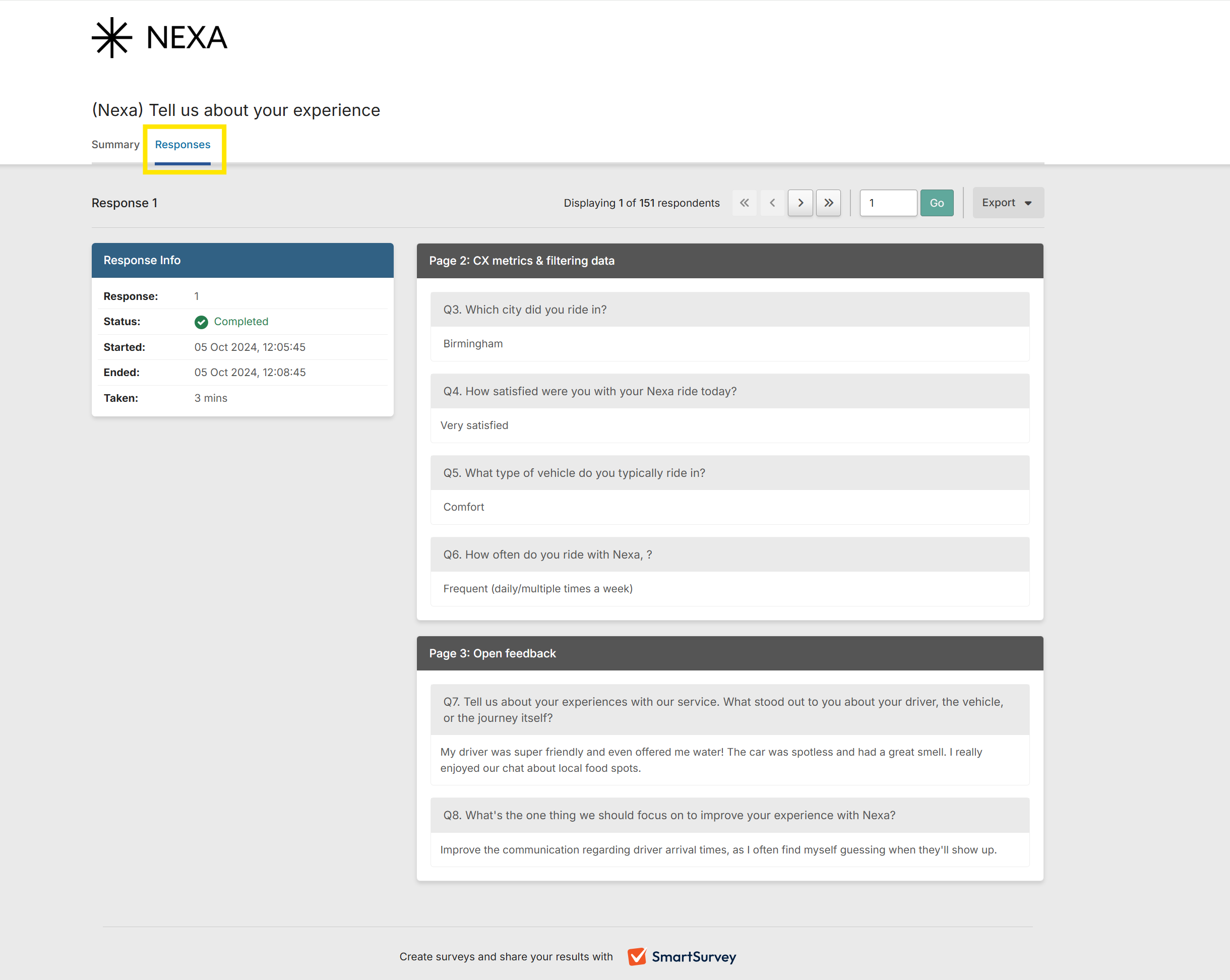Focus the respondent number input field
This screenshot has width=1230, height=980.
pyautogui.click(x=888, y=203)
